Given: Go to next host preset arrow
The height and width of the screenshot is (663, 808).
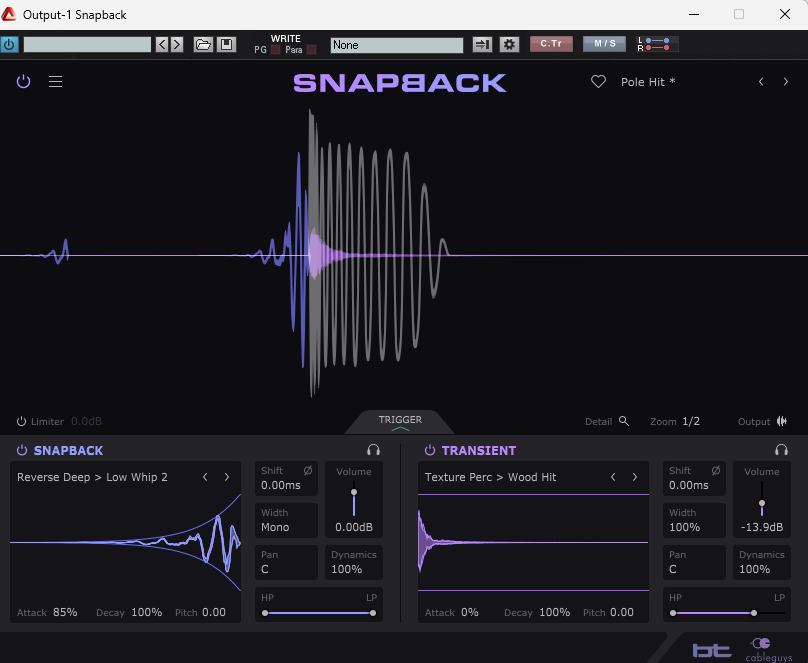Looking at the screenshot, I should (x=177, y=44).
